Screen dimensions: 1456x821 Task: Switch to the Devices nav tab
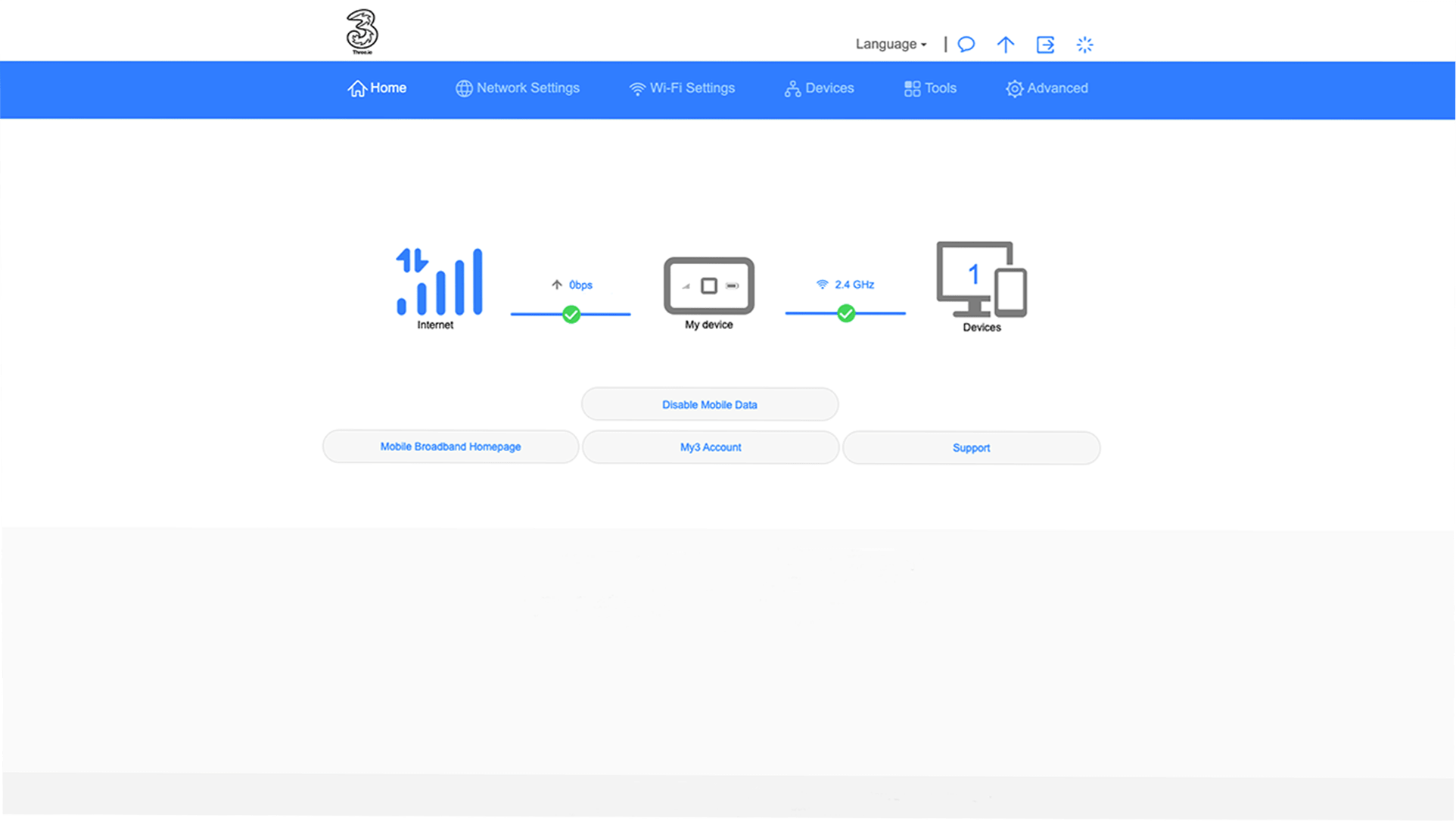819,89
